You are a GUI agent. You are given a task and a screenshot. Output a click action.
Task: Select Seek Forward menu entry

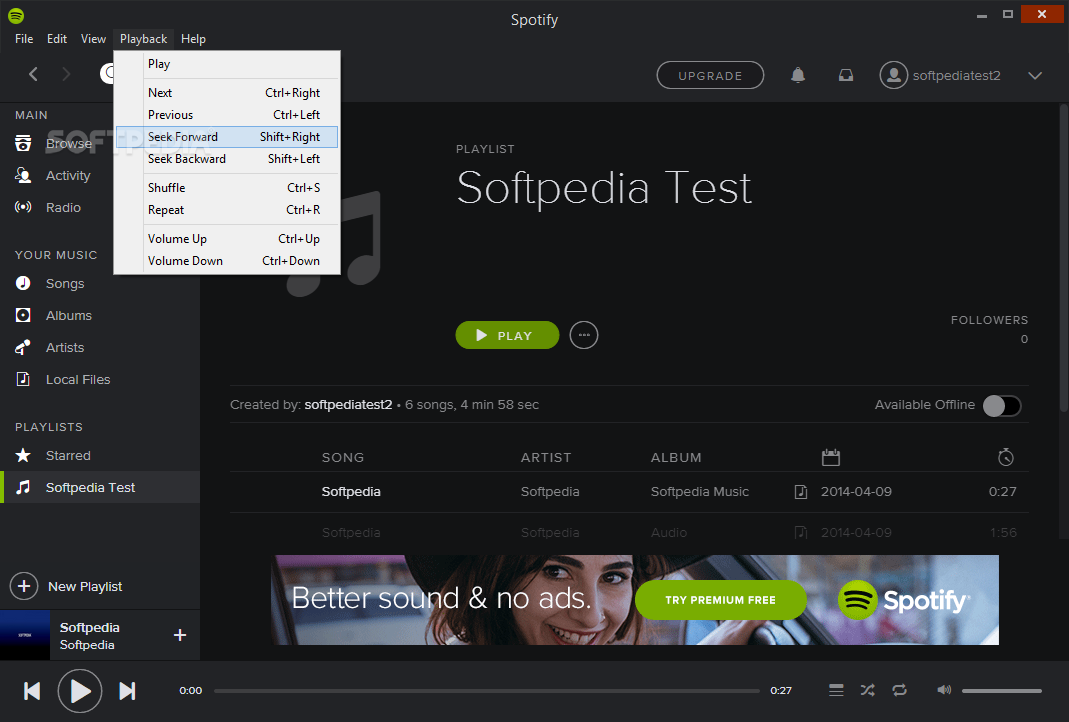[226, 136]
